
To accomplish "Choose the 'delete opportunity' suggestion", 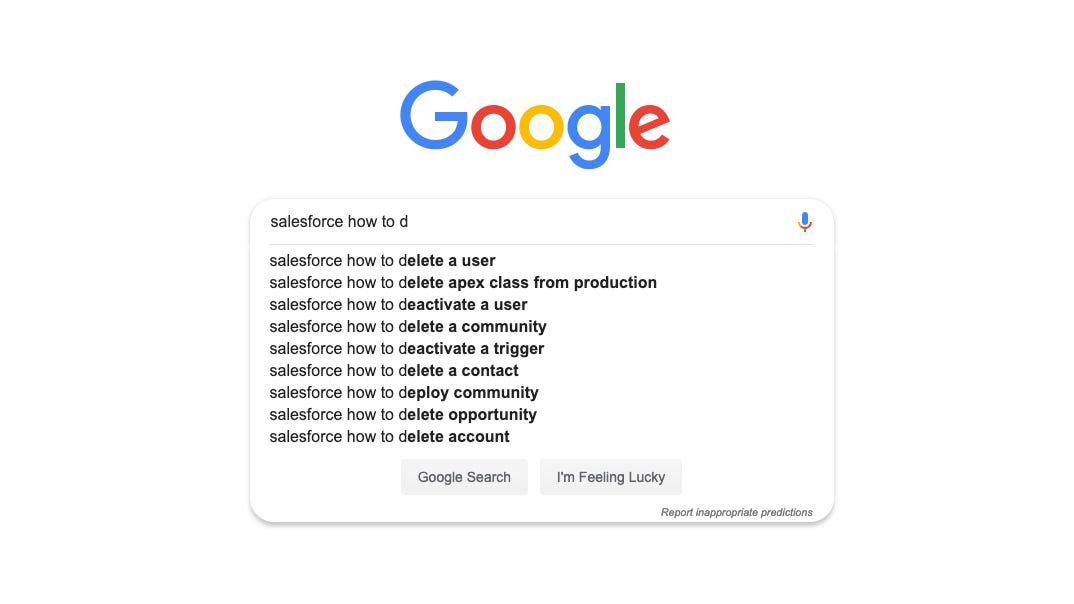I will tap(403, 415).
